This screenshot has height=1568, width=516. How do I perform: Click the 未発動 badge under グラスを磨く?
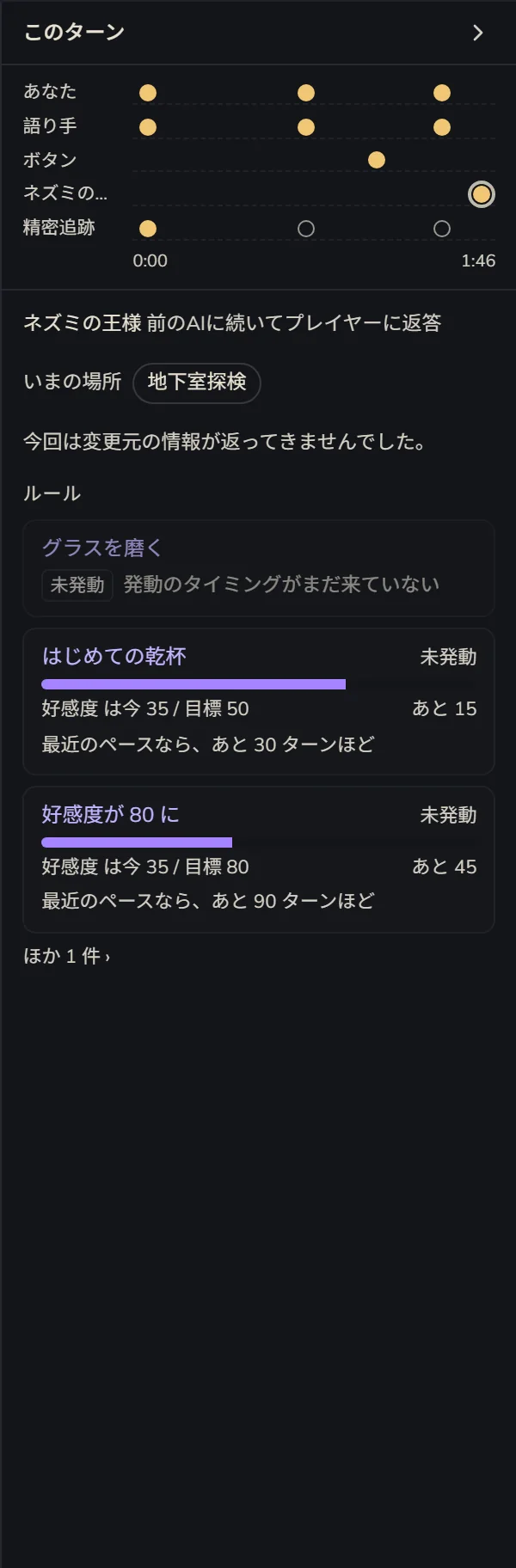point(77,585)
